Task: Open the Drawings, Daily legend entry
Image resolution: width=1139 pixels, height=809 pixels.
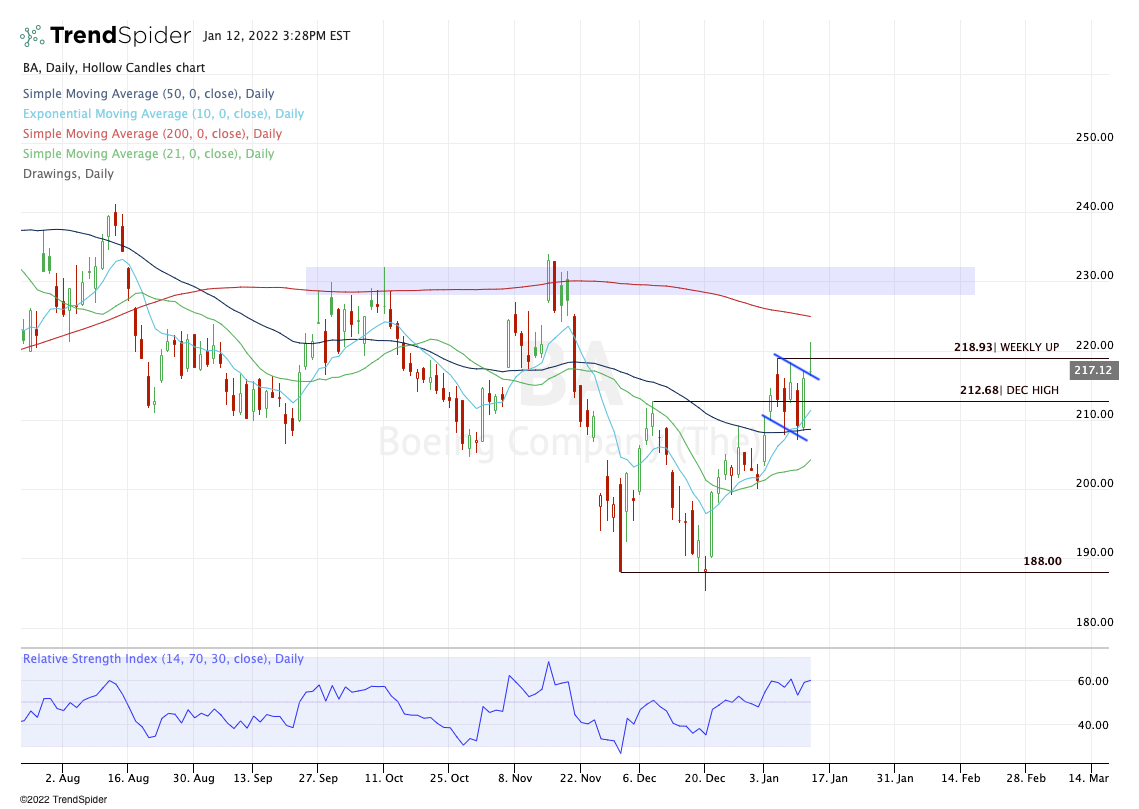Action: click(68, 174)
